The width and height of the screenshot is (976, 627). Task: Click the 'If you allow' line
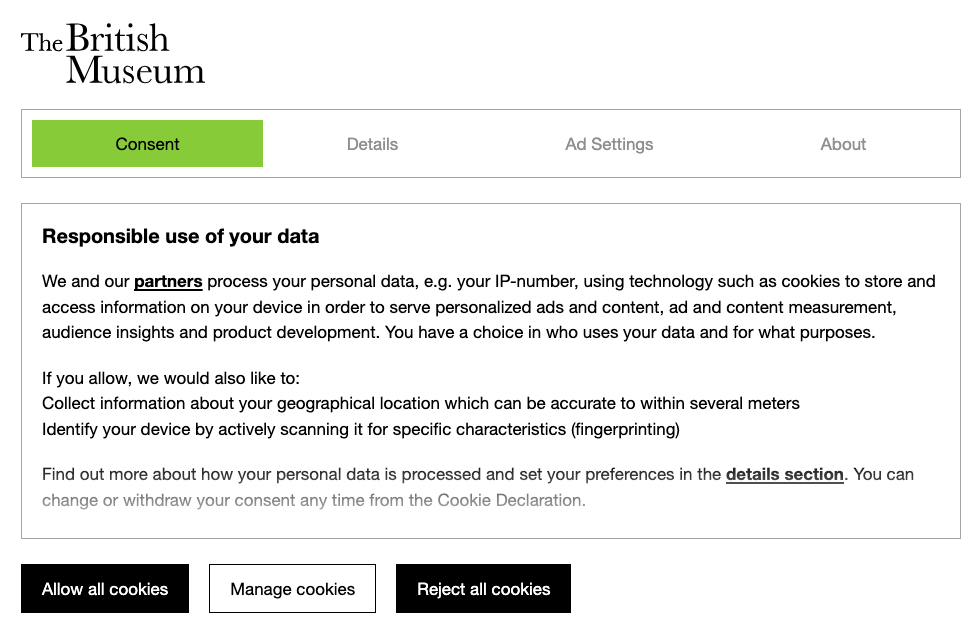[x=170, y=378]
